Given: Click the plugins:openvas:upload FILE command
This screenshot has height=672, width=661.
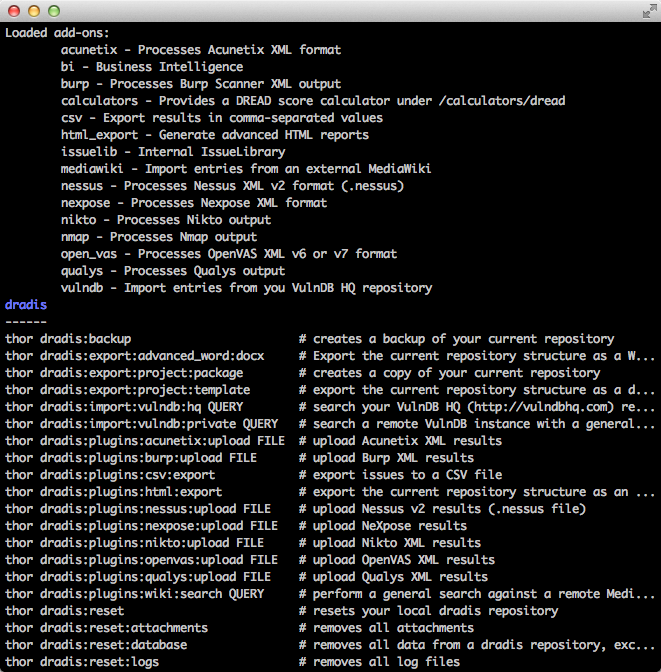Looking at the screenshot, I should [141, 560].
